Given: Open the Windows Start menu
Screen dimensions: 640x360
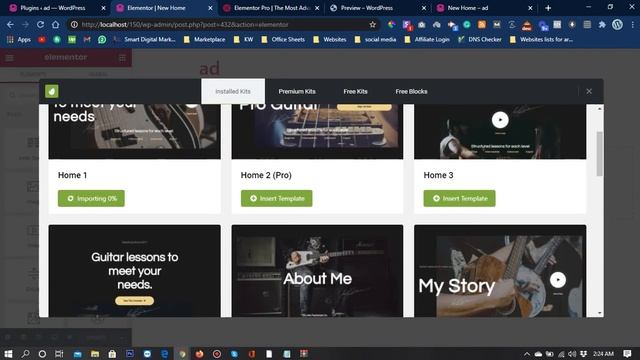Looking at the screenshot, I should [x=8, y=353].
